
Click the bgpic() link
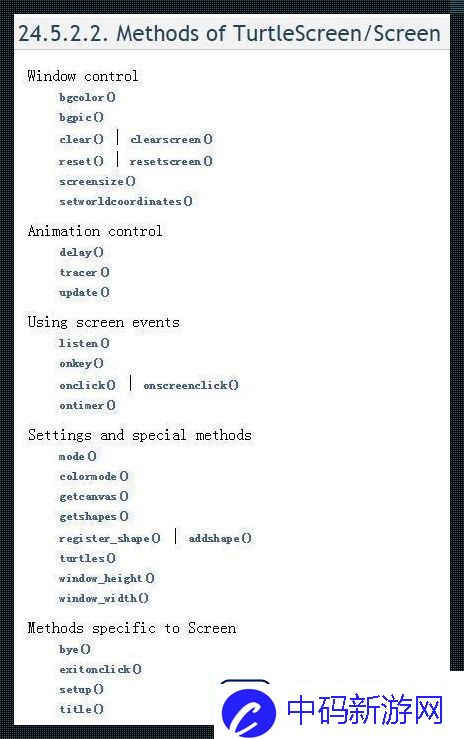click(x=81, y=117)
